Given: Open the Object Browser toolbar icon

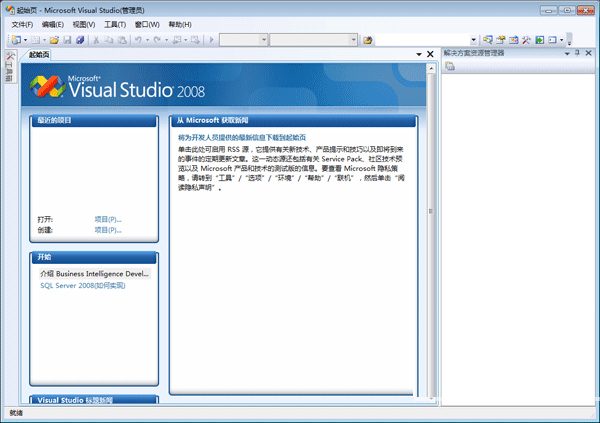Looking at the screenshot, I should (514, 39).
